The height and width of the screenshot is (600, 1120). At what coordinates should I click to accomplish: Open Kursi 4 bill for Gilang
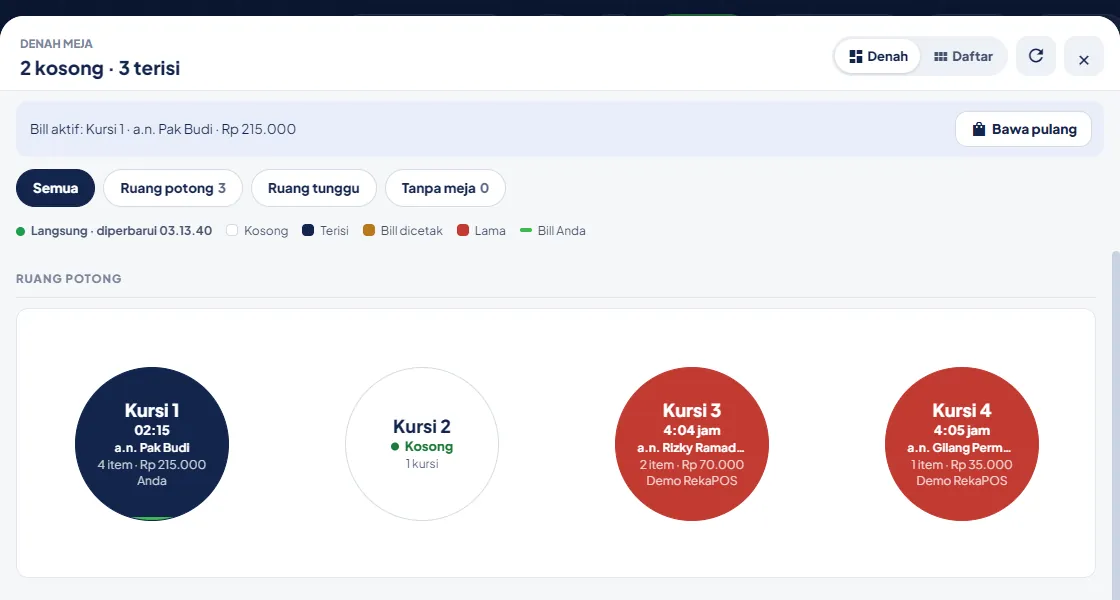coord(962,444)
